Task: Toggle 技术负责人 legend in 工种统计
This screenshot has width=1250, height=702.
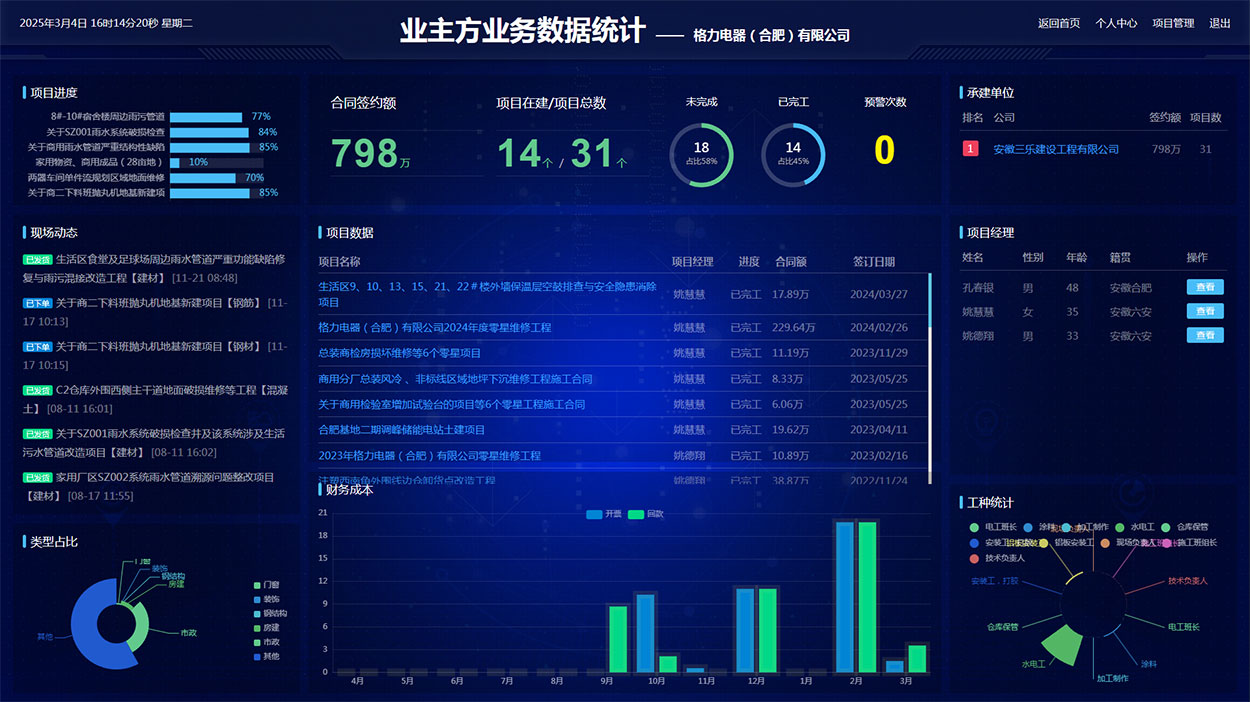Action: (997, 558)
